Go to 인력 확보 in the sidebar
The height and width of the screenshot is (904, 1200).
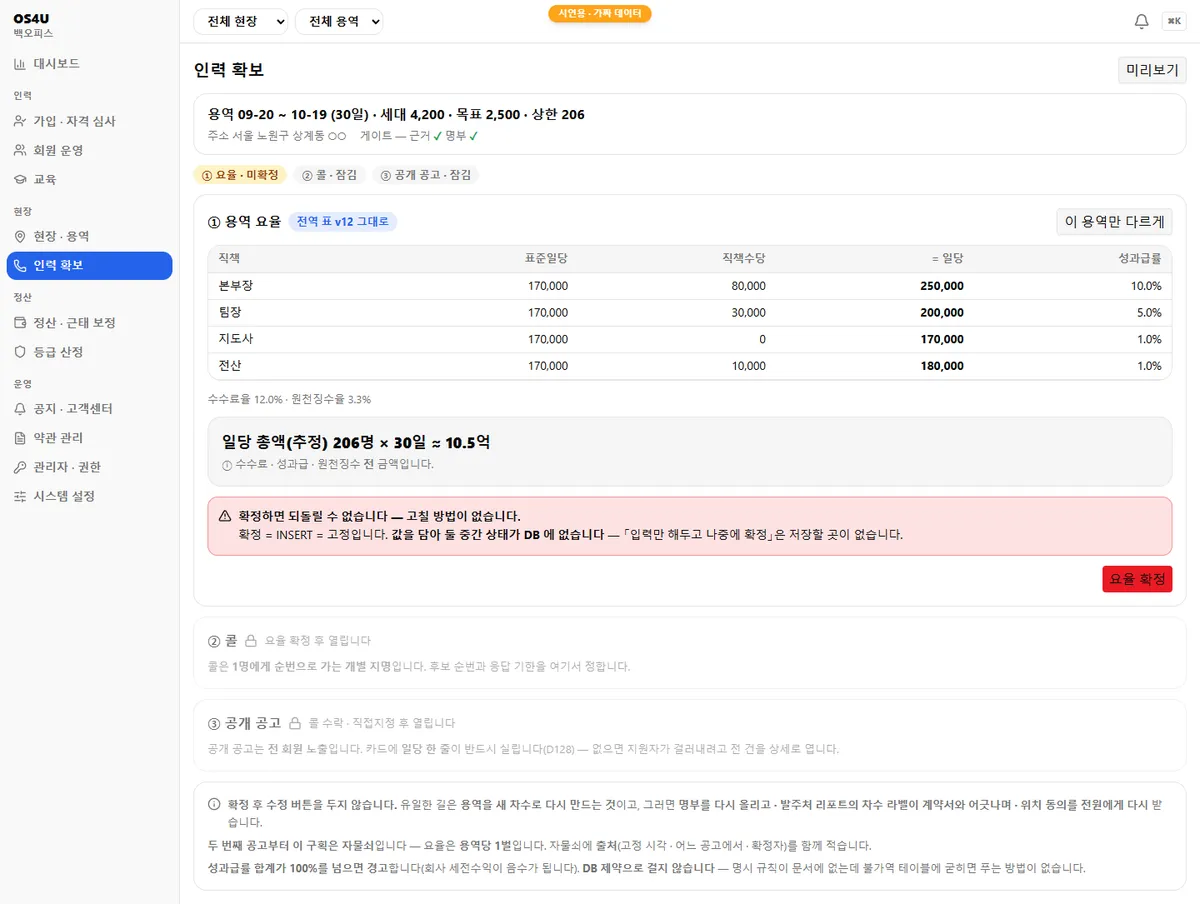(x=89, y=265)
